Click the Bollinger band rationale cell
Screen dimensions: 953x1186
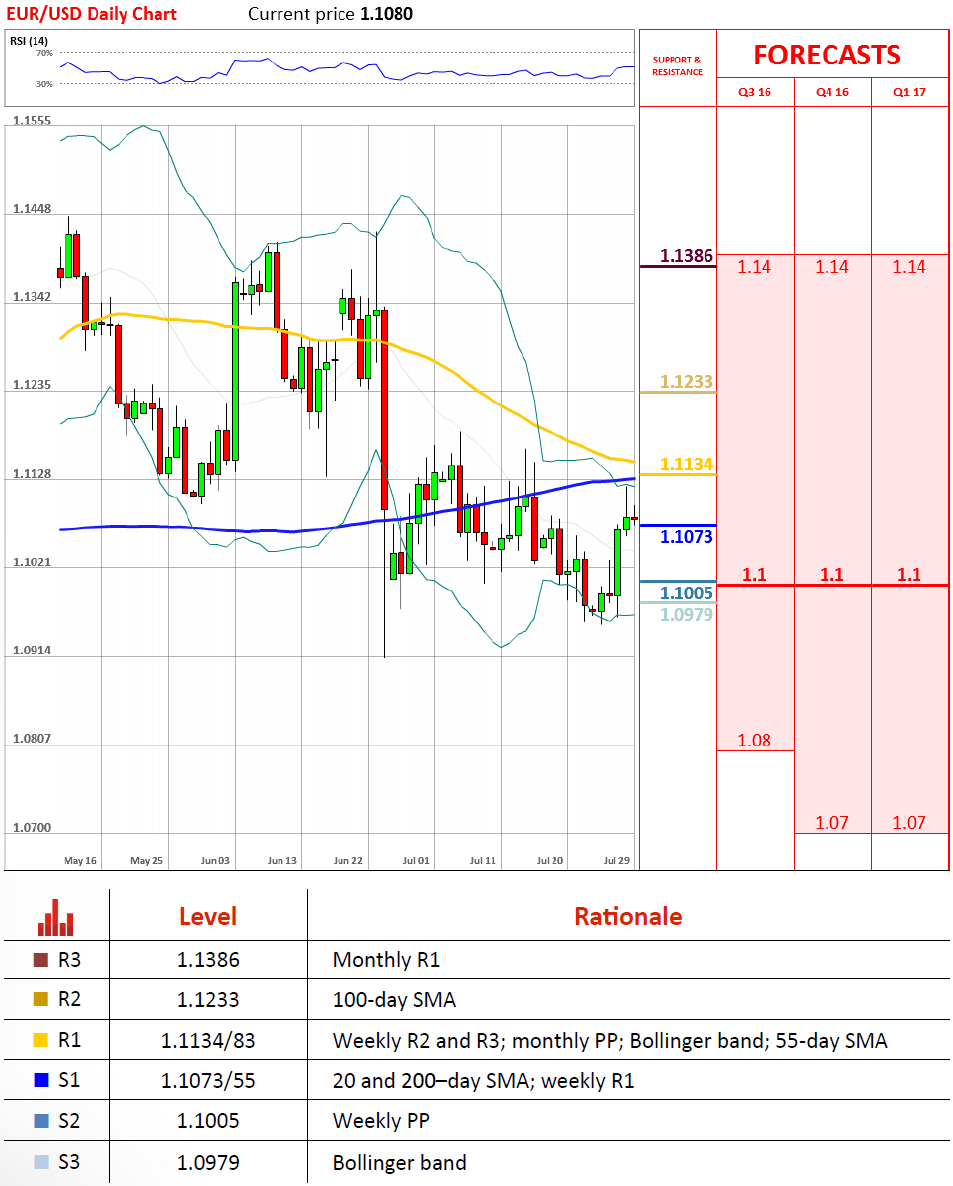click(x=399, y=1163)
